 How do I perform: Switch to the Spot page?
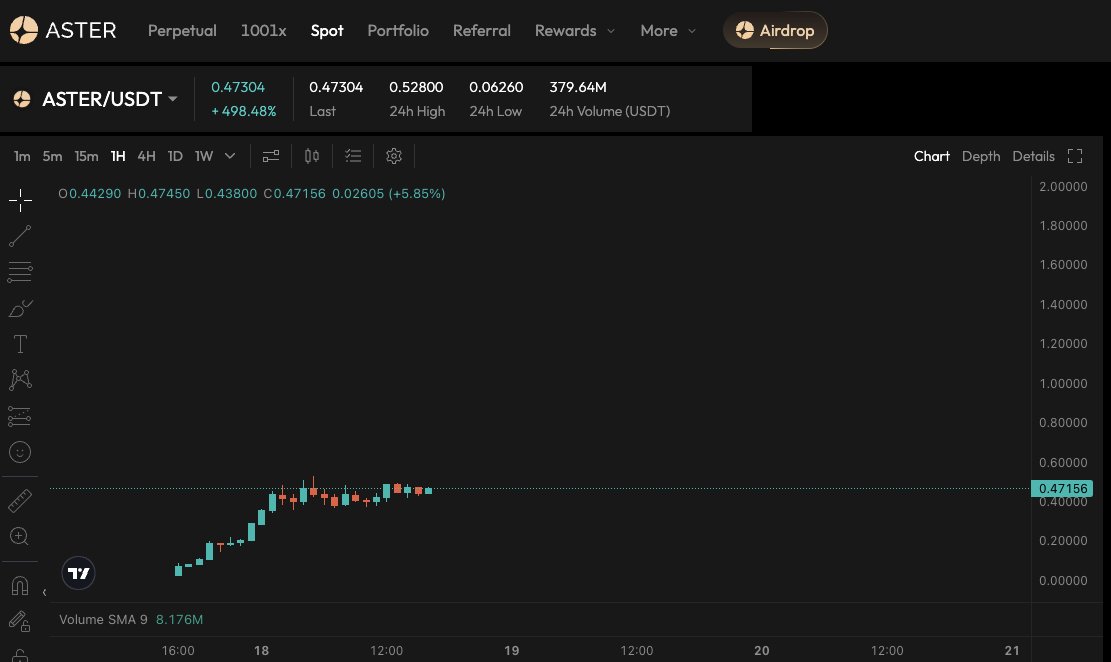(x=327, y=30)
